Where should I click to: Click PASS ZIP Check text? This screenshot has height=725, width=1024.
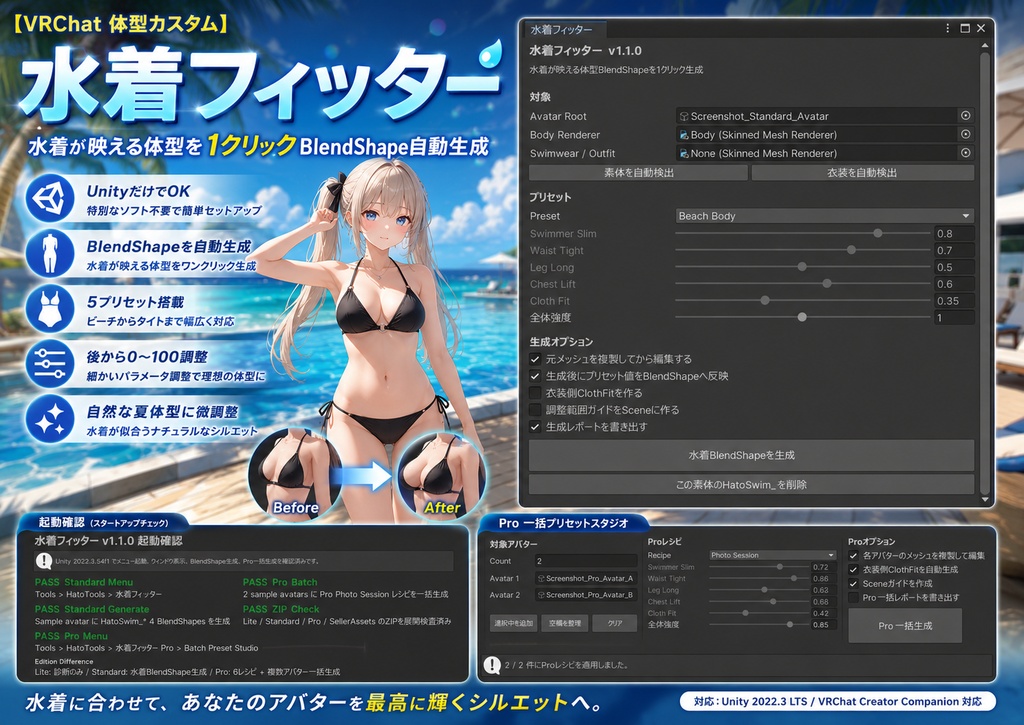coord(281,609)
